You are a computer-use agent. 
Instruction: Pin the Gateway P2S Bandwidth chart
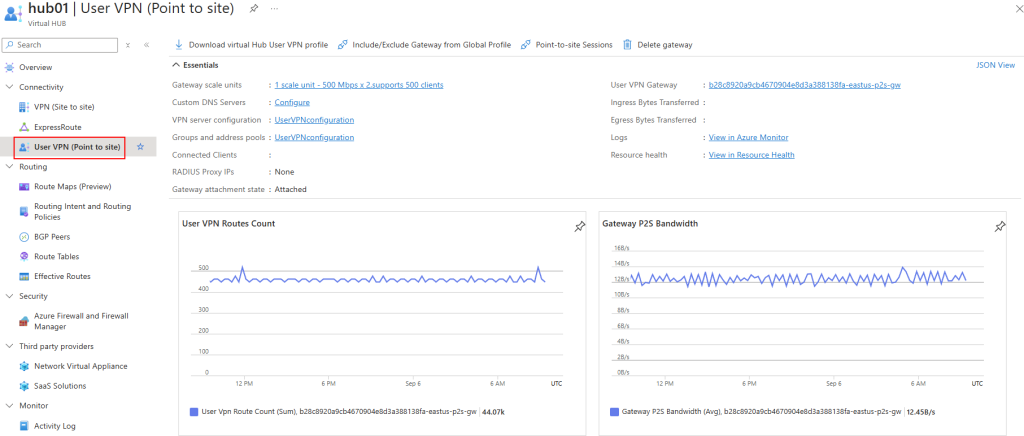tap(1000, 226)
